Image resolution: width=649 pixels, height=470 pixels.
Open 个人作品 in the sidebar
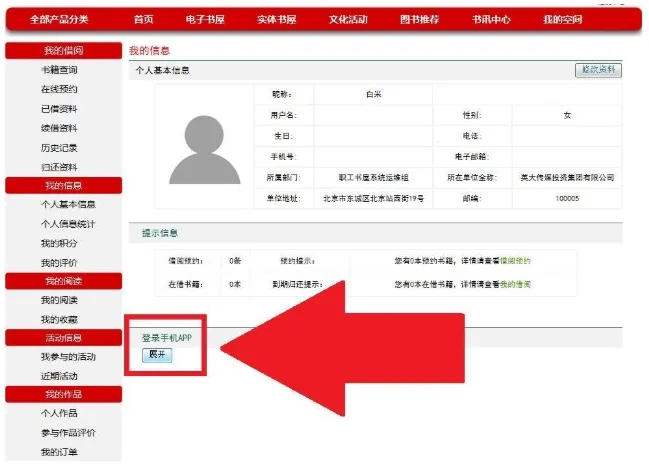pyautogui.click(x=59, y=413)
